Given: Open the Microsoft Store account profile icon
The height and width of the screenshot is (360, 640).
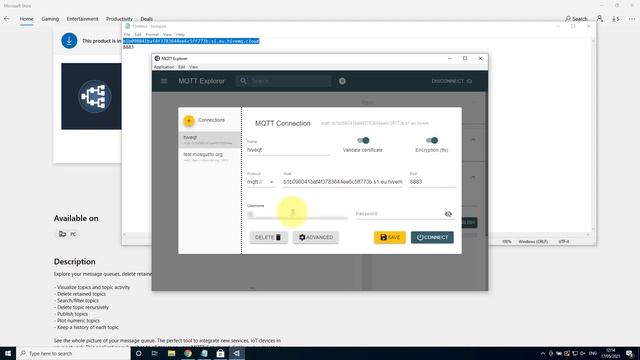Looking at the screenshot, I should 600,18.
